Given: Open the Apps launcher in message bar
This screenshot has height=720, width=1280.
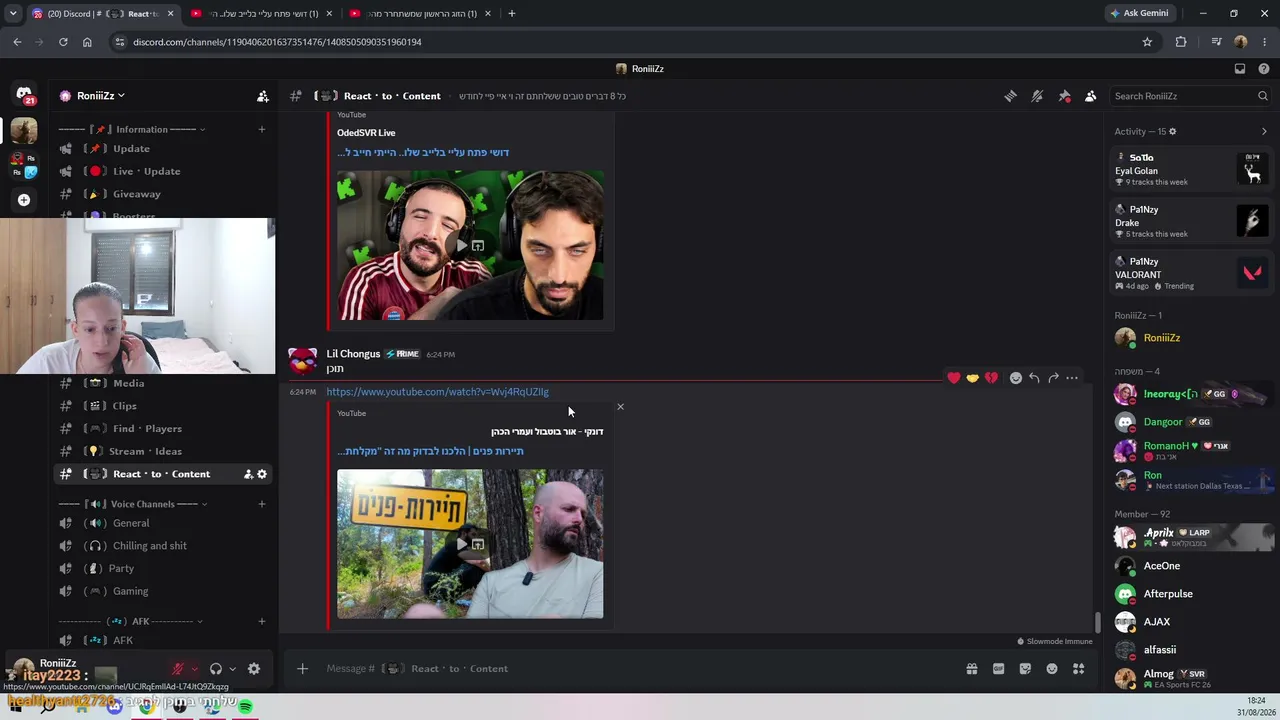Looking at the screenshot, I should point(1079,669).
